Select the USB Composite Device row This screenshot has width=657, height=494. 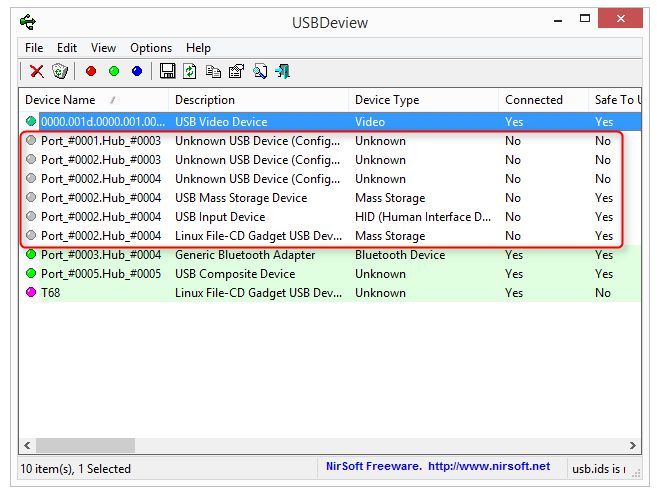(330, 274)
